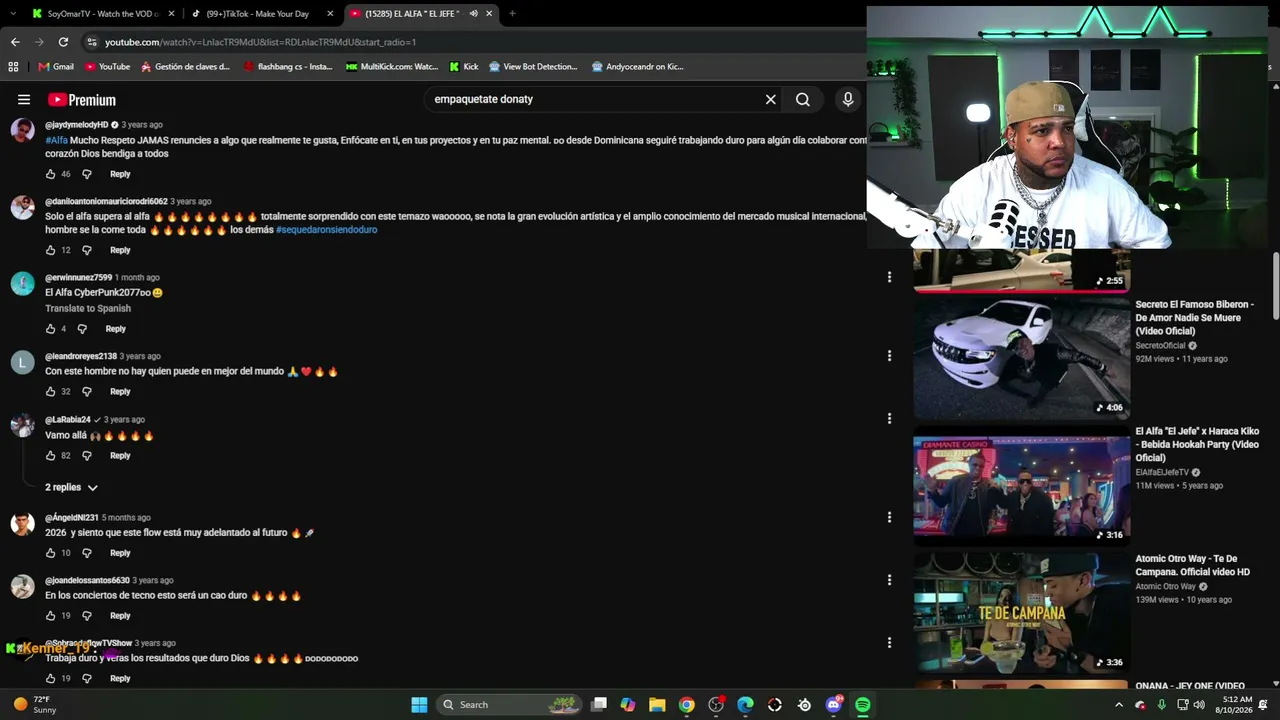Screen dimensions: 1280x720
Task: Launch Microsoft Edge from the taskbar
Action: pyautogui.click(x=746, y=705)
